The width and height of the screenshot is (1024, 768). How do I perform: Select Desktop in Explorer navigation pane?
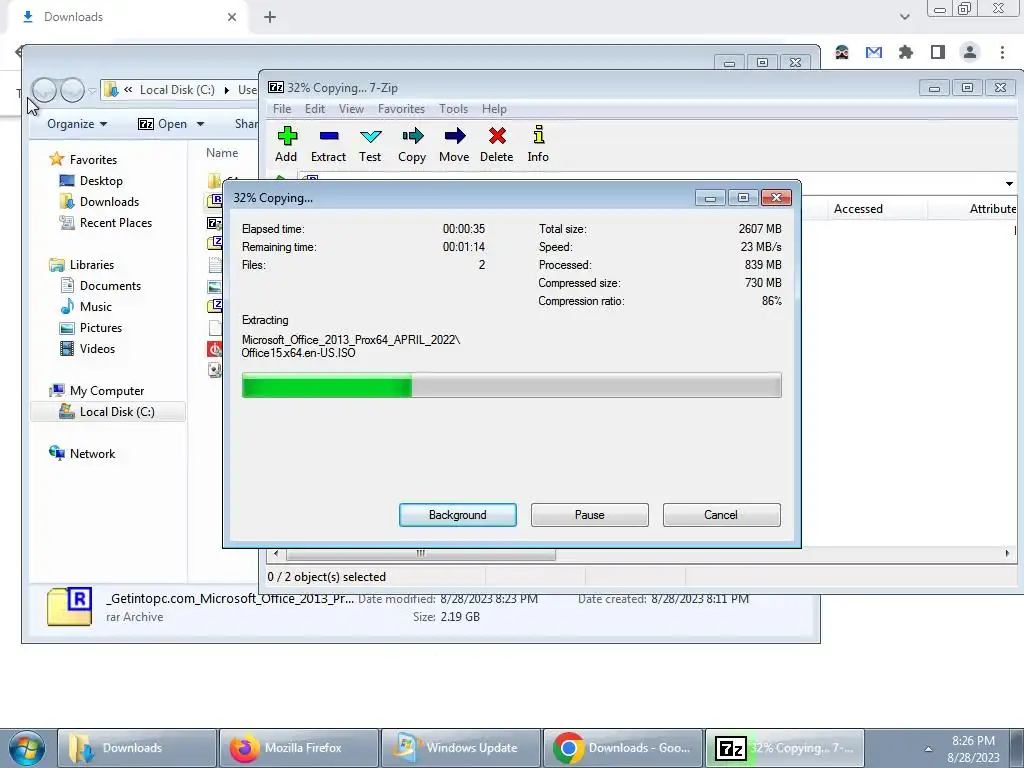(x=101, y=181)
